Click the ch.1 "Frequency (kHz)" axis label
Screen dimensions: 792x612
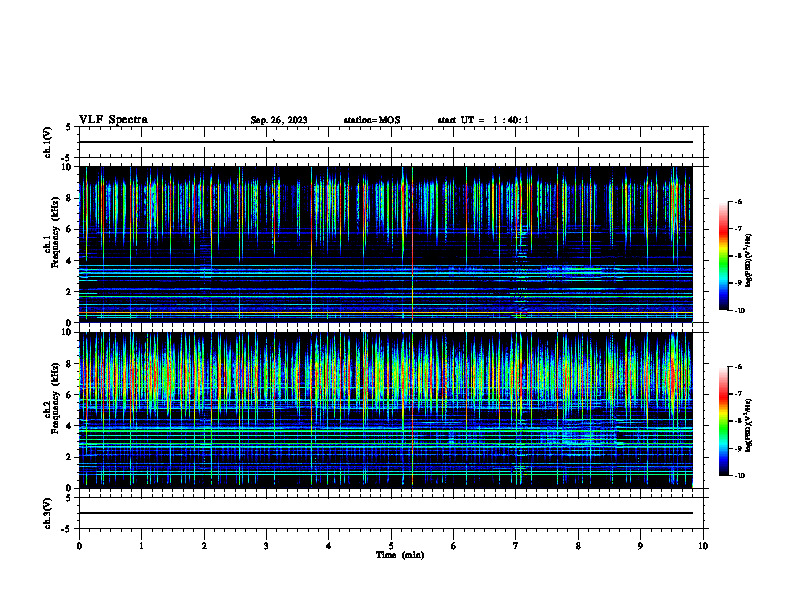55,232
